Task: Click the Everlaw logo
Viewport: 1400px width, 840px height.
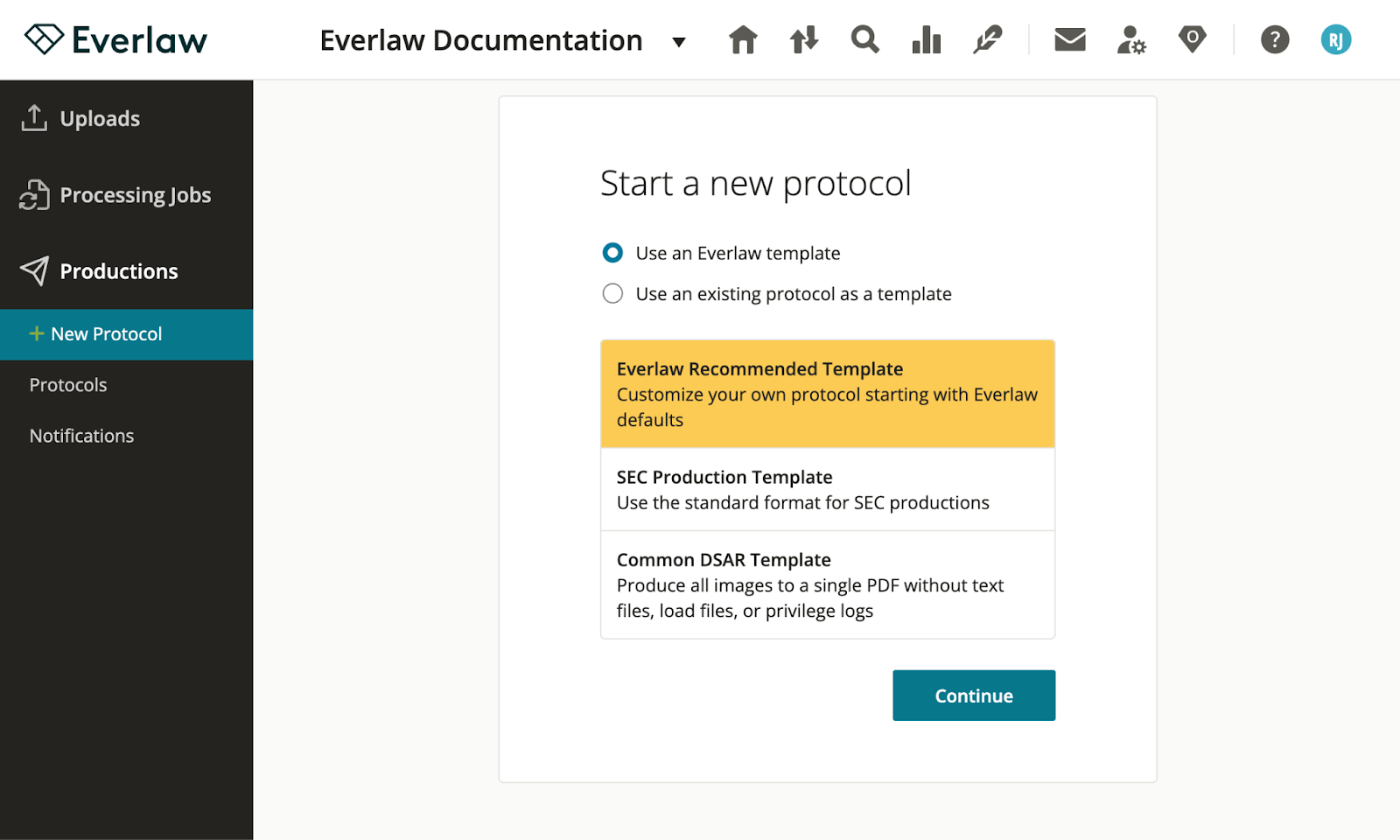Action: 115,39
